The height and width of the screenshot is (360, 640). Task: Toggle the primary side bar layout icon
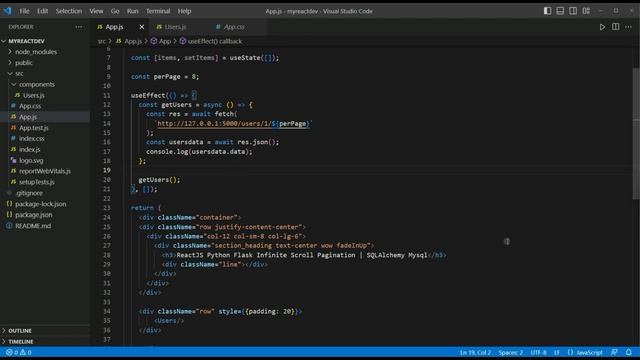(x=547, y=11)
